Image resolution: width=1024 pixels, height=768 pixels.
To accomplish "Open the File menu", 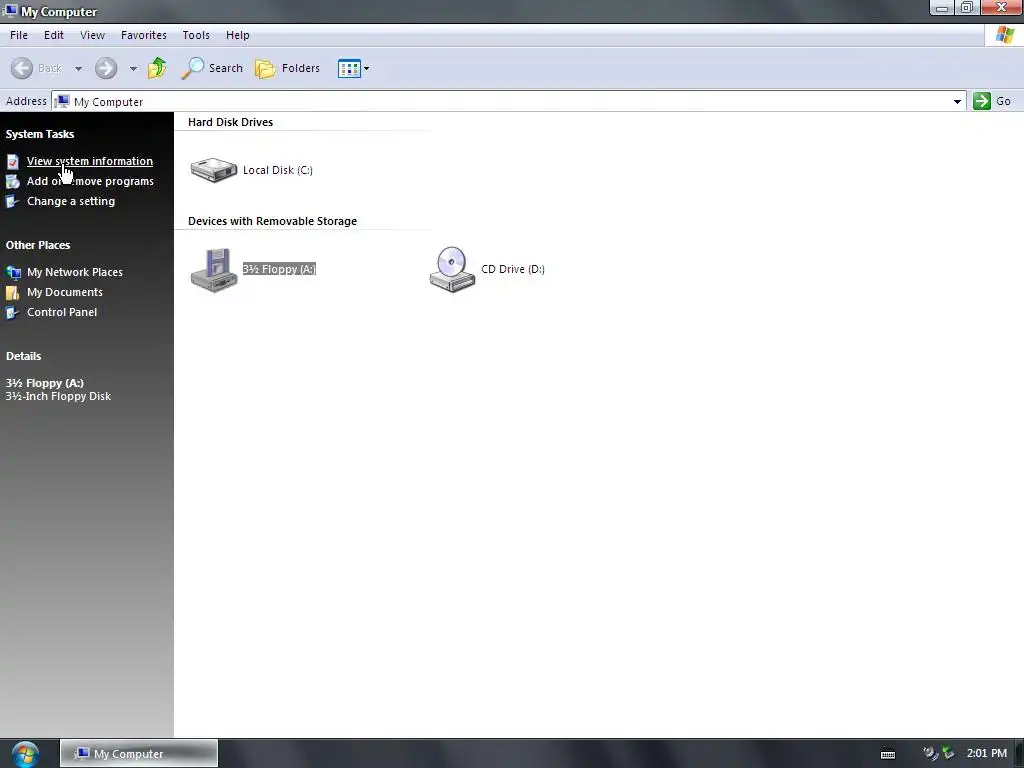I will pos(19,35).
